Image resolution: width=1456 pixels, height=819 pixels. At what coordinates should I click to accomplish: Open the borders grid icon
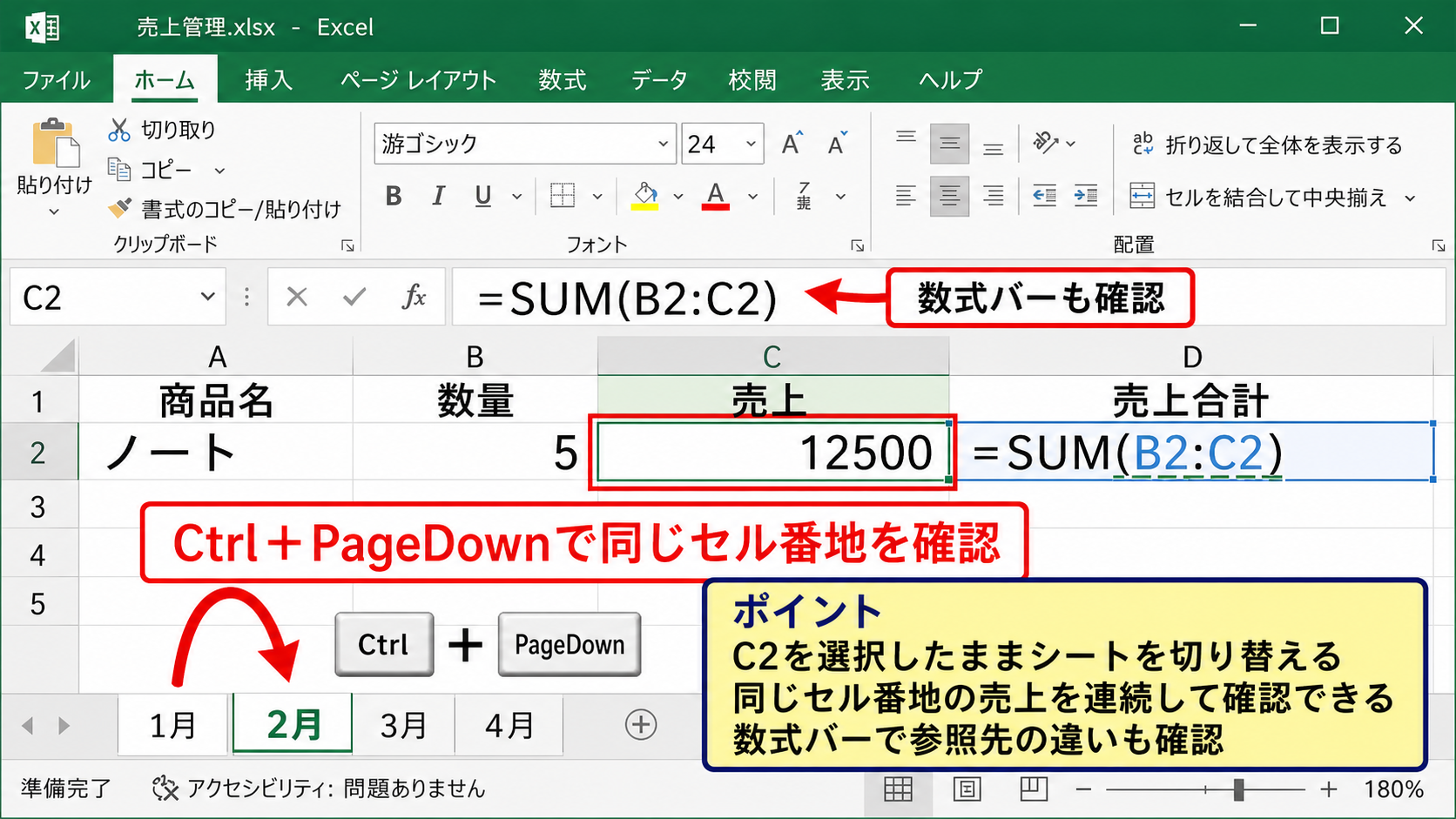point(563,195)
